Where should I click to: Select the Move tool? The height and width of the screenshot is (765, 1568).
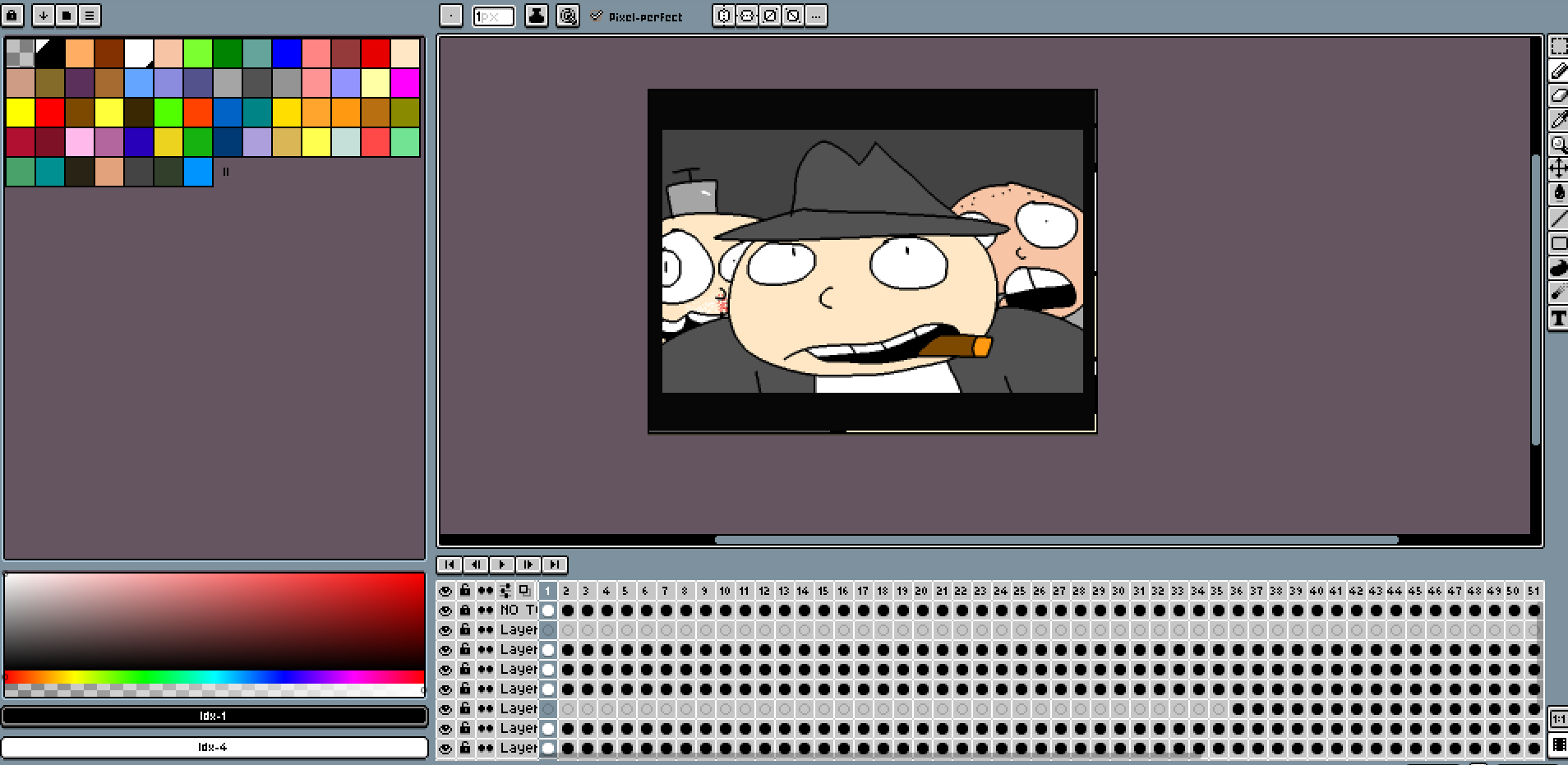[x=1558, y=169]
